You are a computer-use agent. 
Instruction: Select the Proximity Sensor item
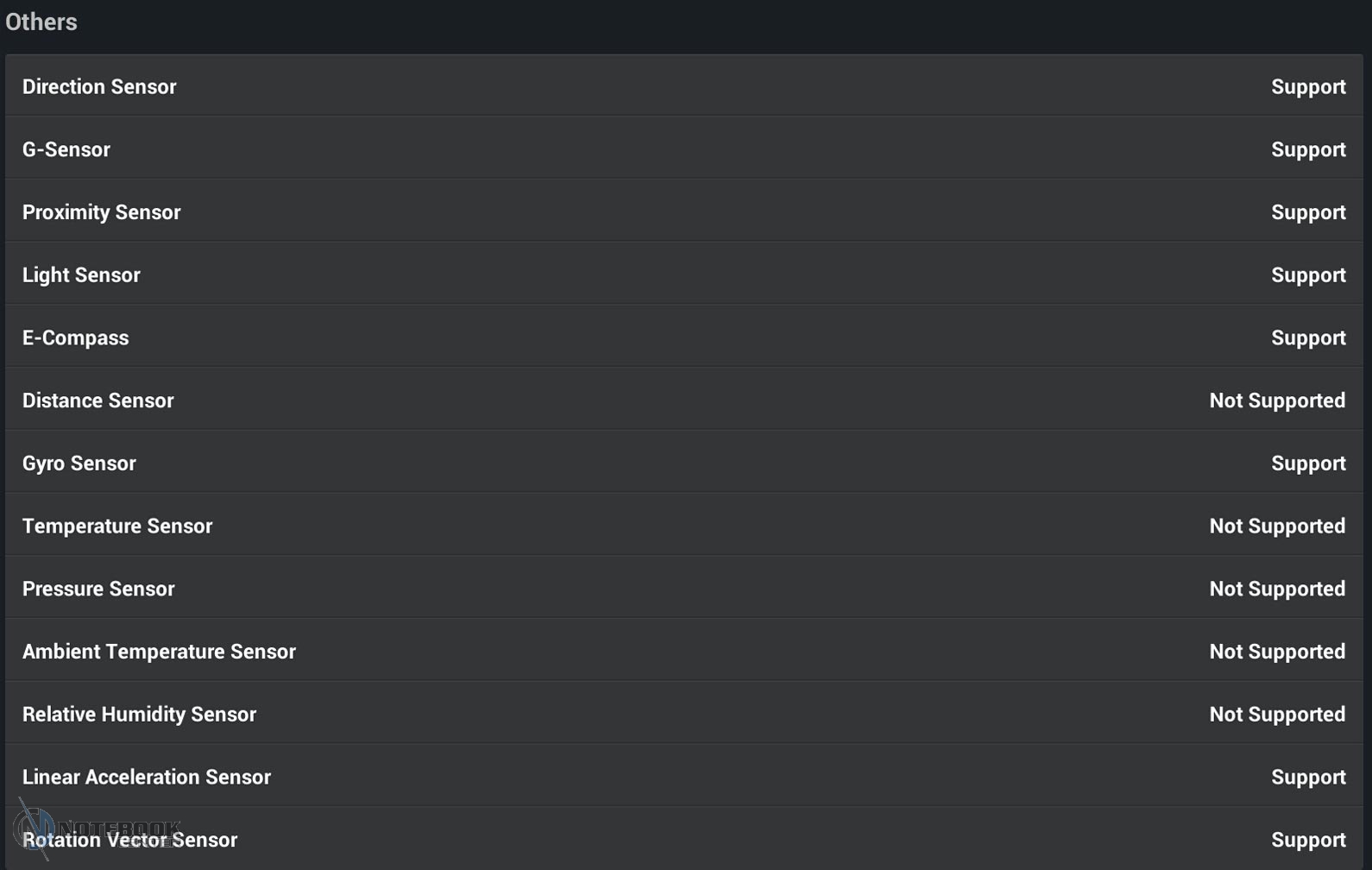102,212
